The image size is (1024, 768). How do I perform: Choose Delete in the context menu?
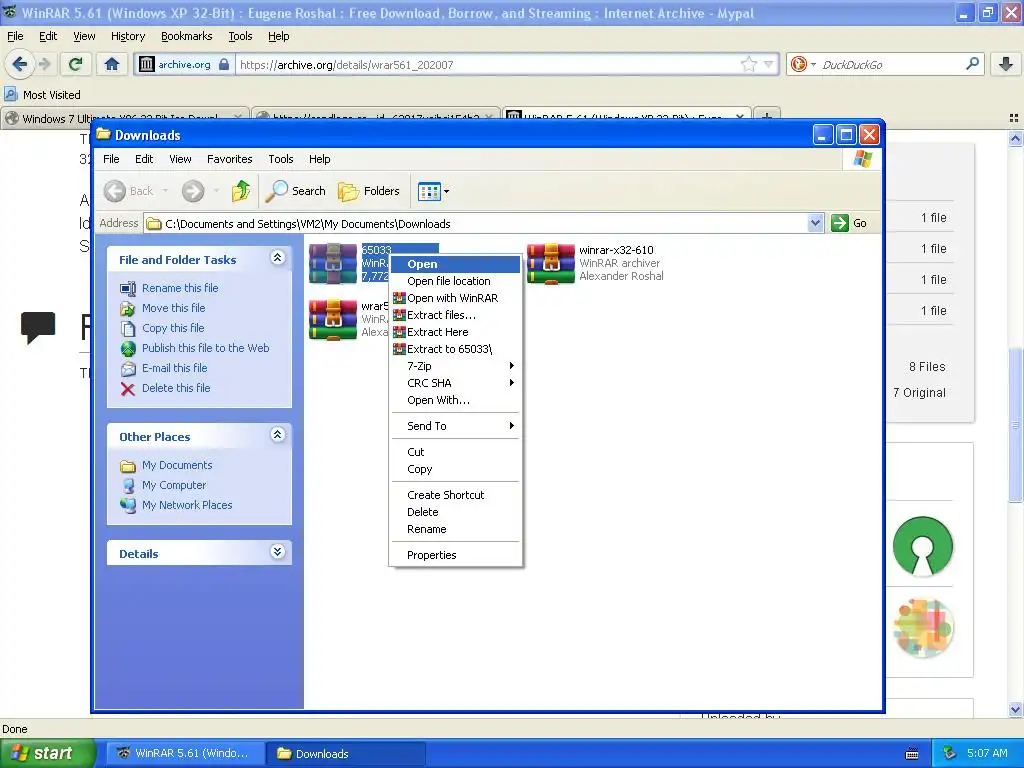pyautogui.click(x=455, y=512)
